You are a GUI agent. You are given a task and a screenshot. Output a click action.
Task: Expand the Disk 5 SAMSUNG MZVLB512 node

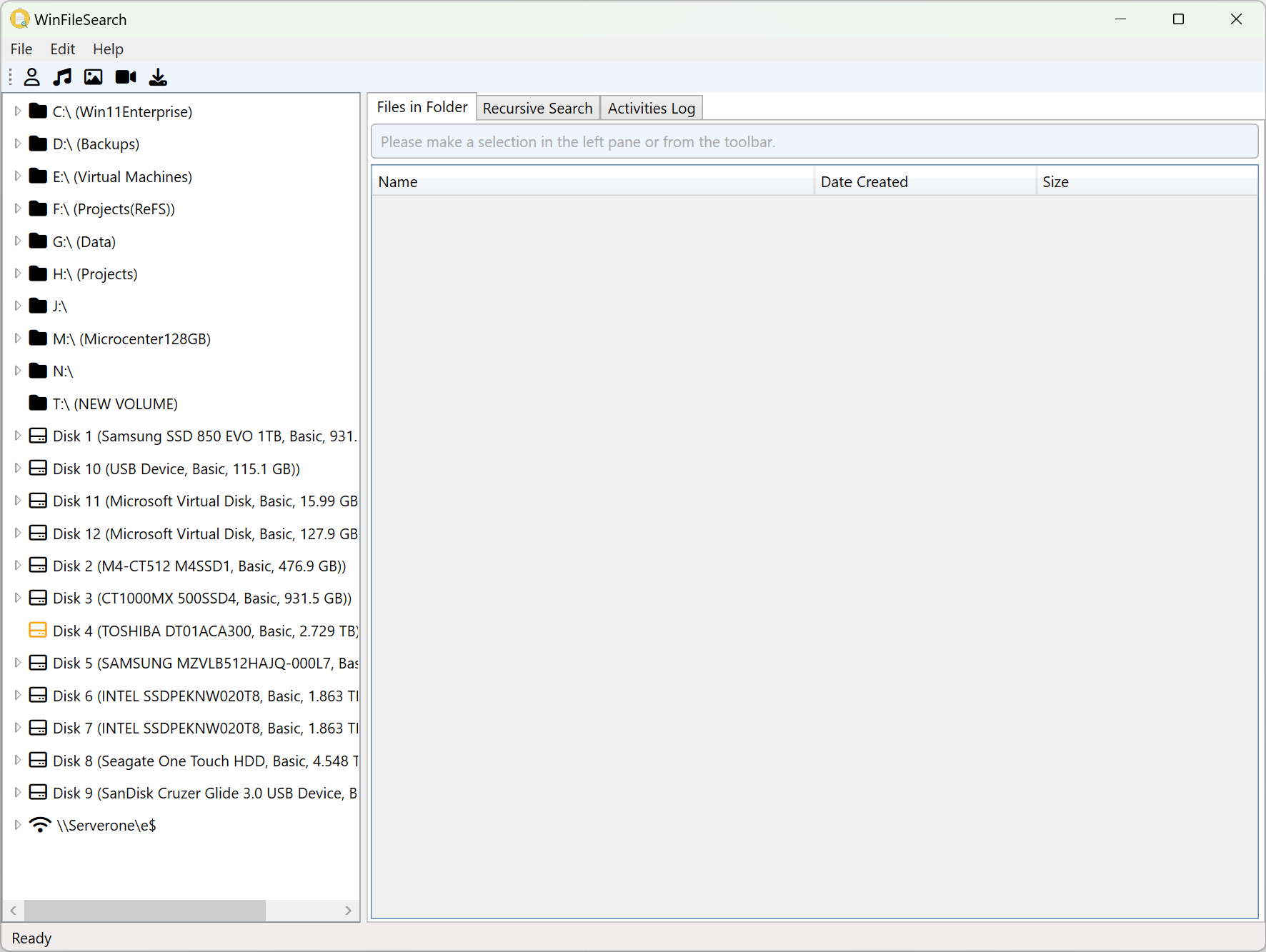[18, 663]
